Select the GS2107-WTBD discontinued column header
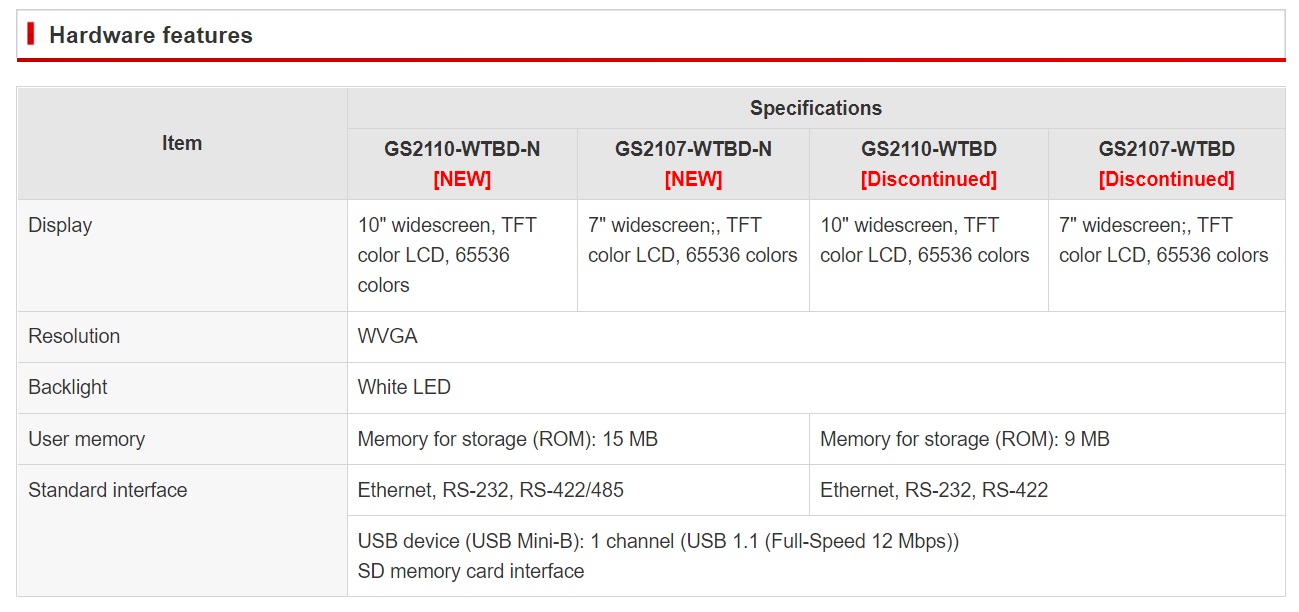 click(x=1167, y=164)
